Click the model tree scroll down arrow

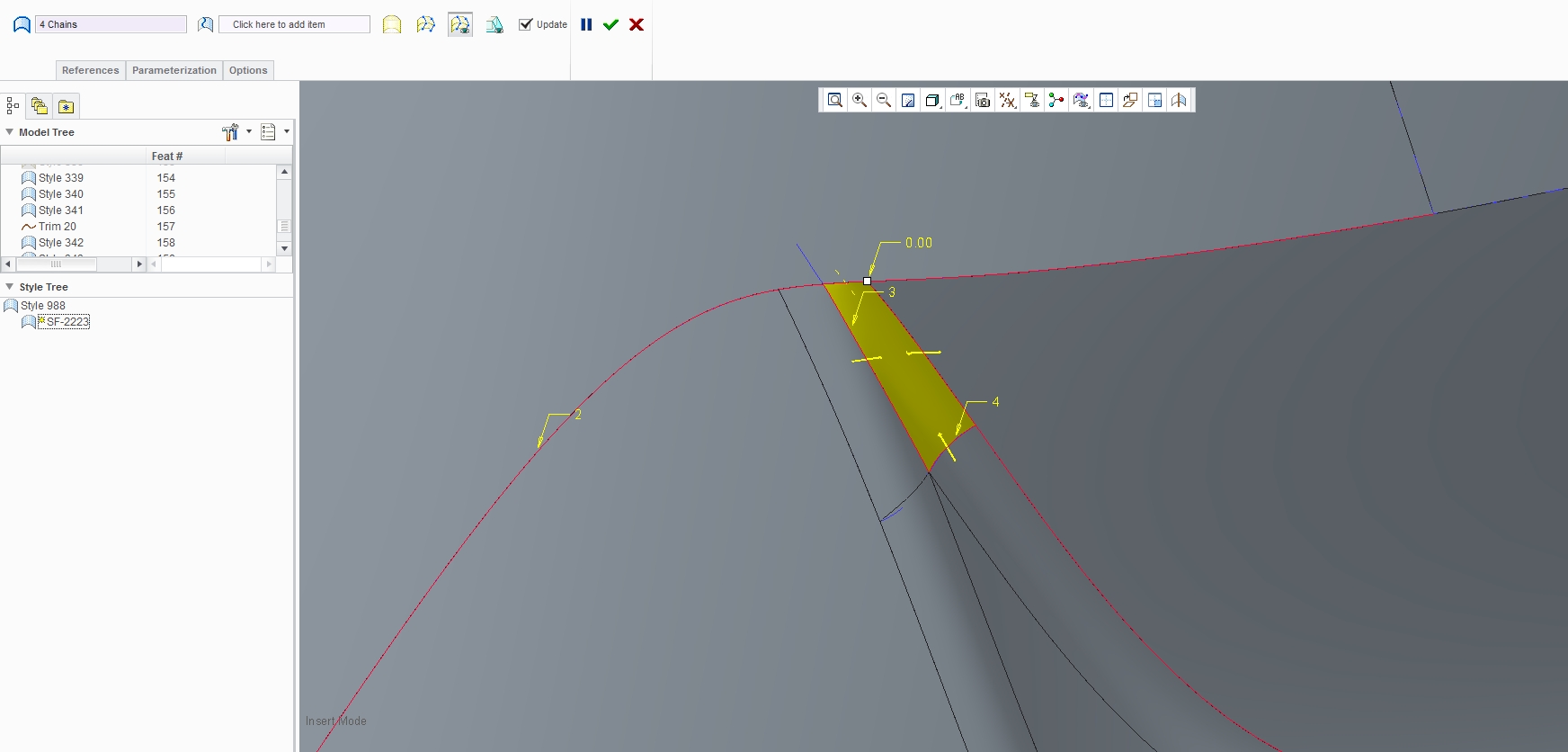click(x=285, y=248)
